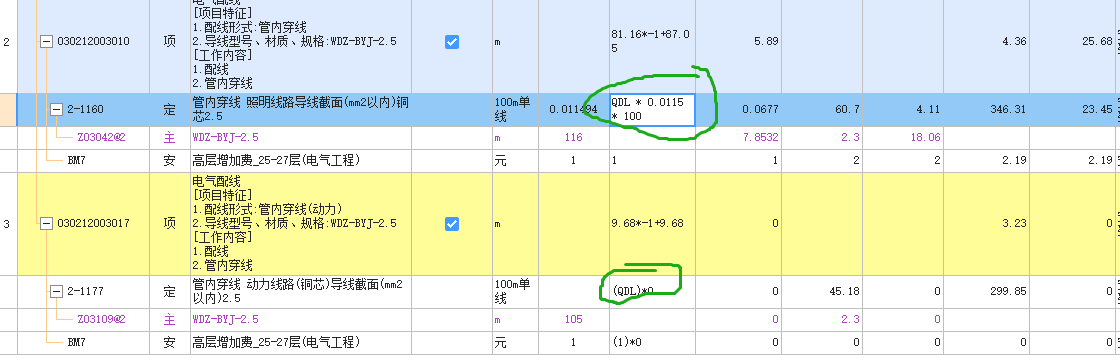
Task: Collapse the 030212003010 item row
Action: coord(46,42)
